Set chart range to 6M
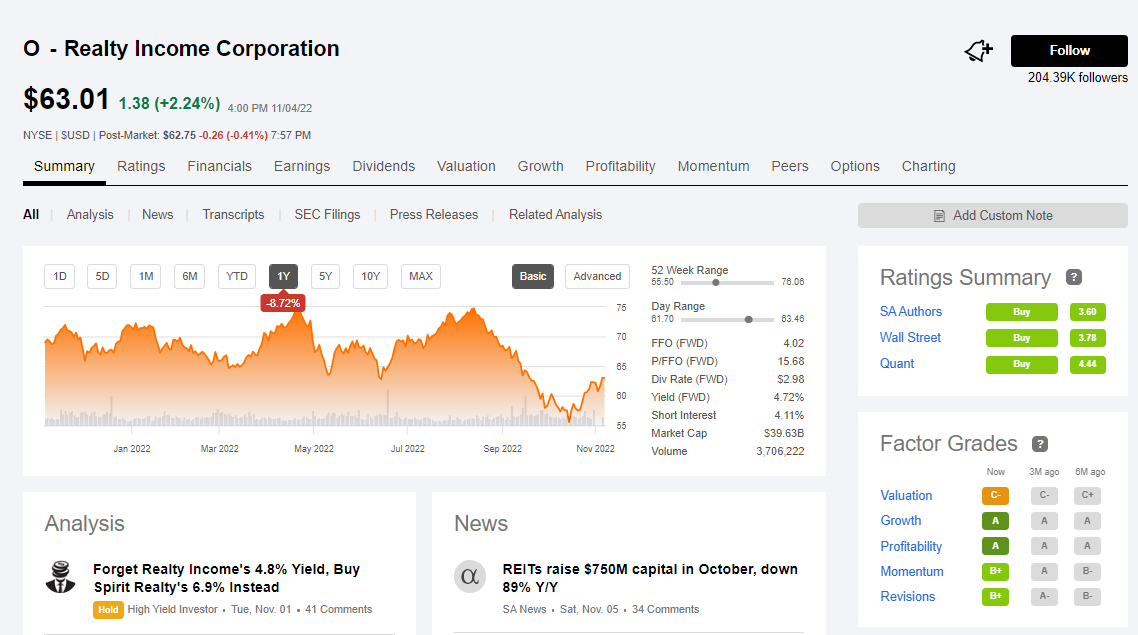1138x635 pixels. coord(189,276)
